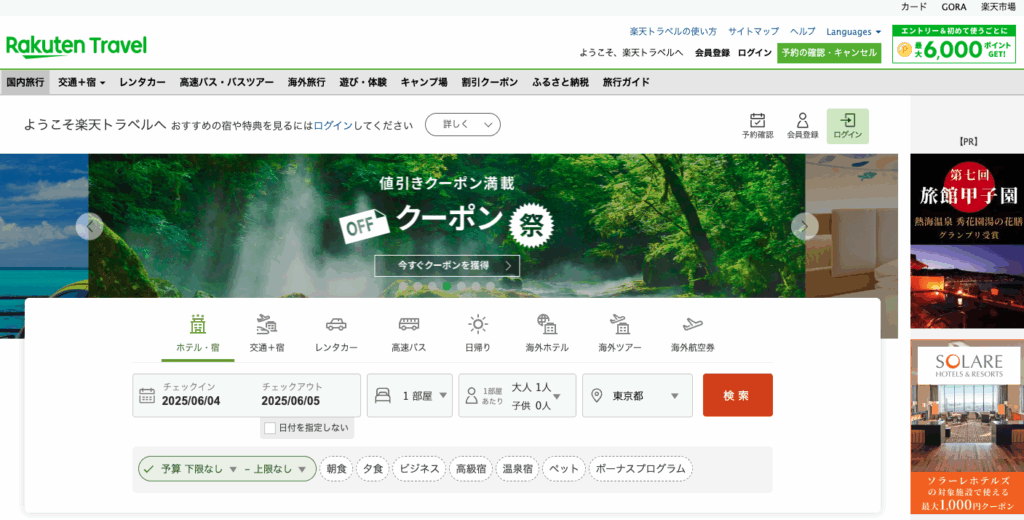The image size is (1024, 520).
Task: Click the チェックアウト date field
Action: coord(292,395)
